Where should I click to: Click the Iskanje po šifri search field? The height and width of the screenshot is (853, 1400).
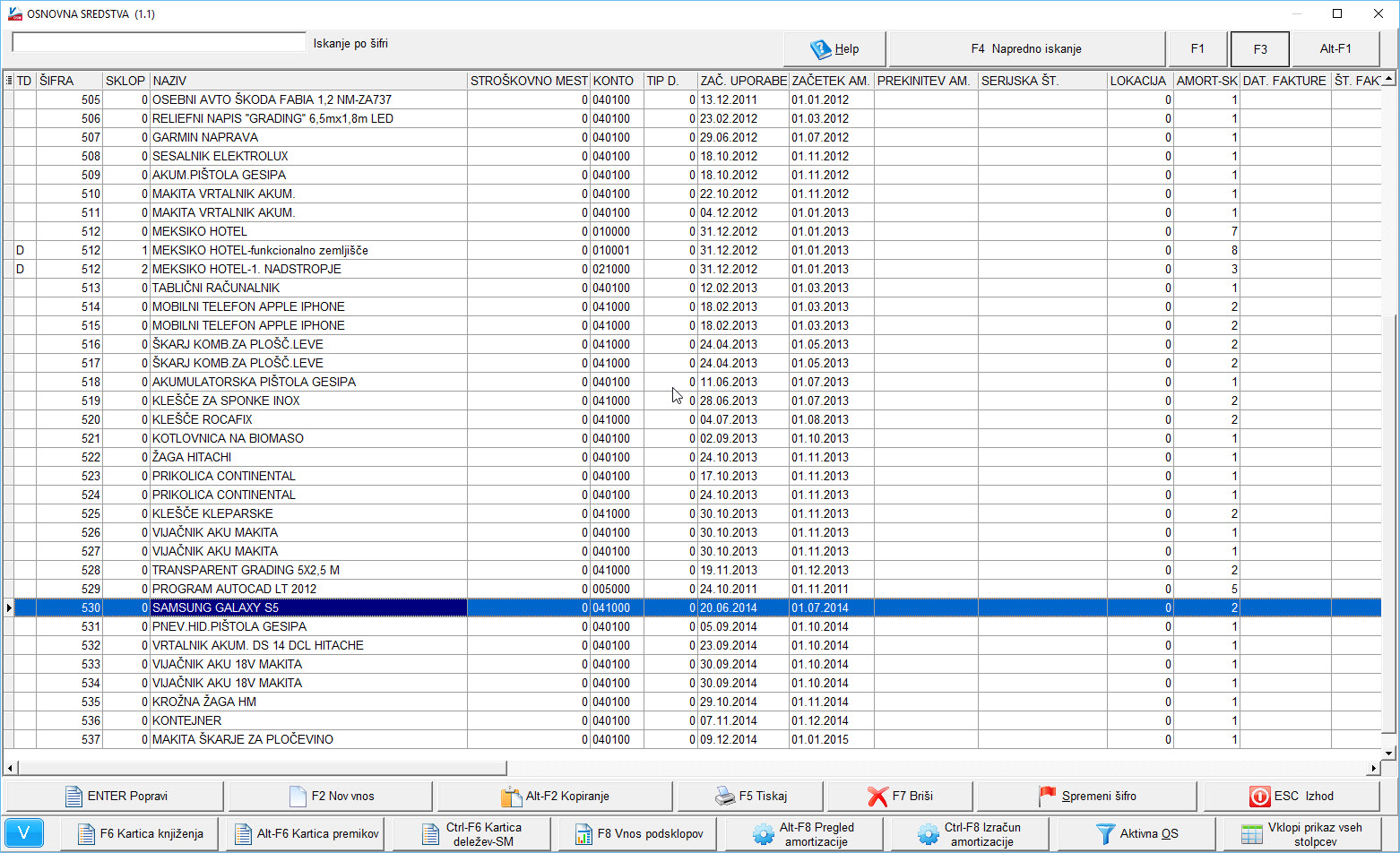coord(159,42)
